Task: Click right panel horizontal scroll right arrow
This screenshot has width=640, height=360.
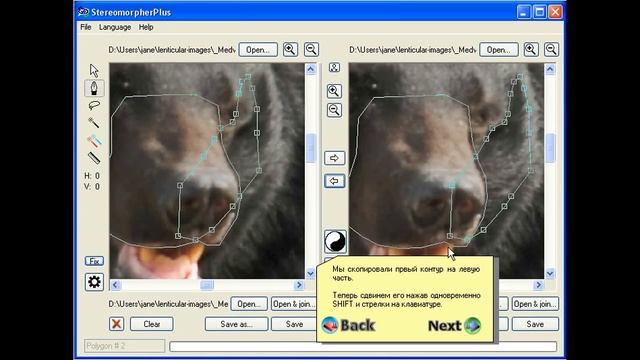Action: click(x=539, y=285)
